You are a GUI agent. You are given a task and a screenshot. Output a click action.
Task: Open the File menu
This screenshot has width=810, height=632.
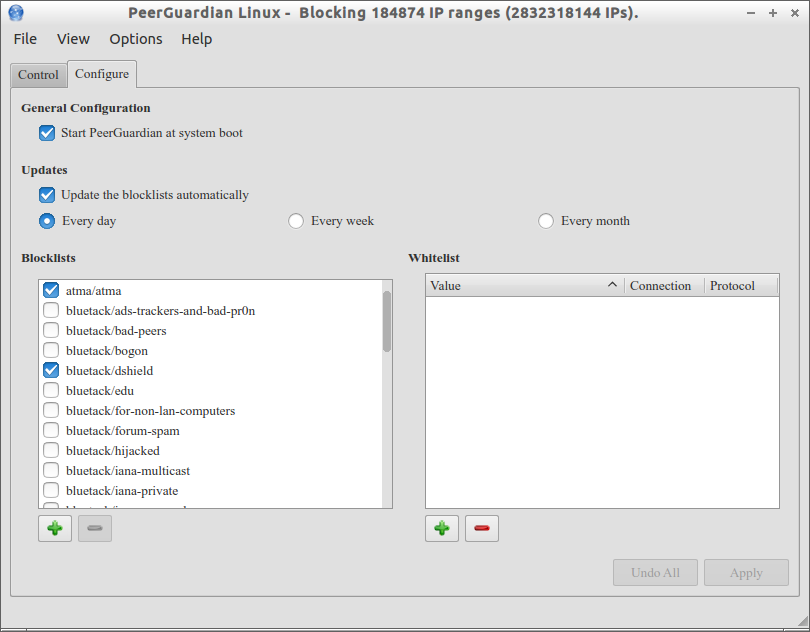(25, 39)
